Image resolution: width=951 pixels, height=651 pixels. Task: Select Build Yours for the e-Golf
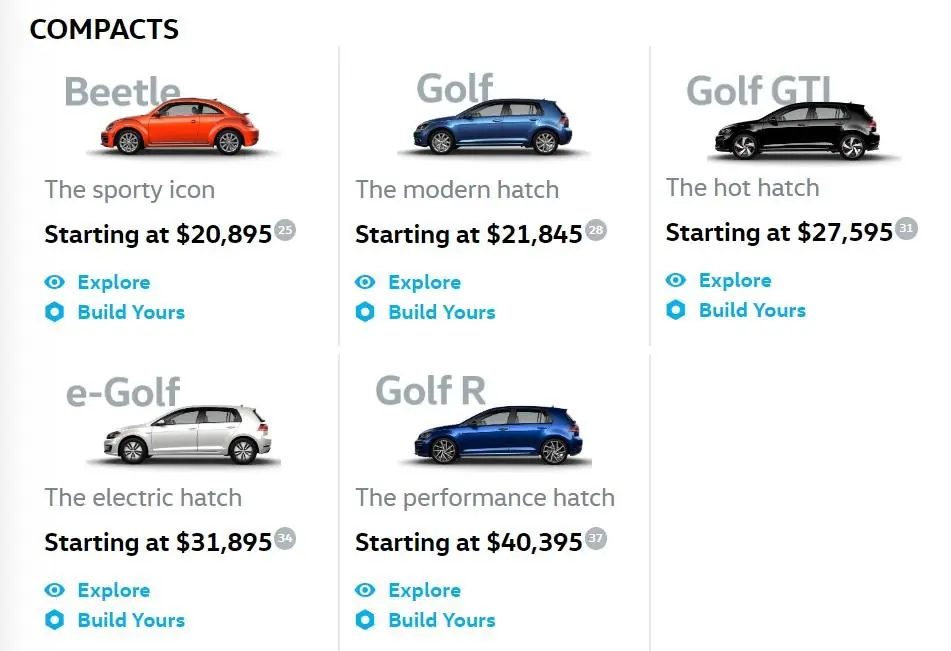(132, 620)
